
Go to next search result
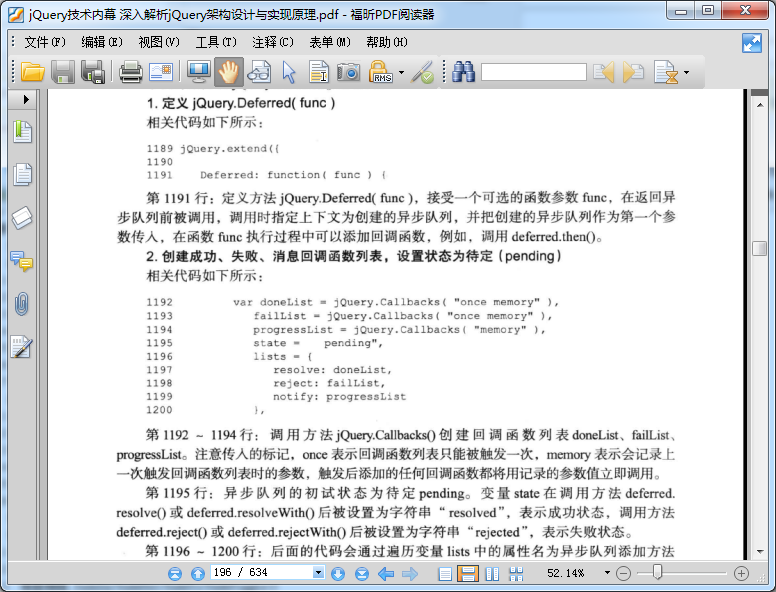(633, 72)
